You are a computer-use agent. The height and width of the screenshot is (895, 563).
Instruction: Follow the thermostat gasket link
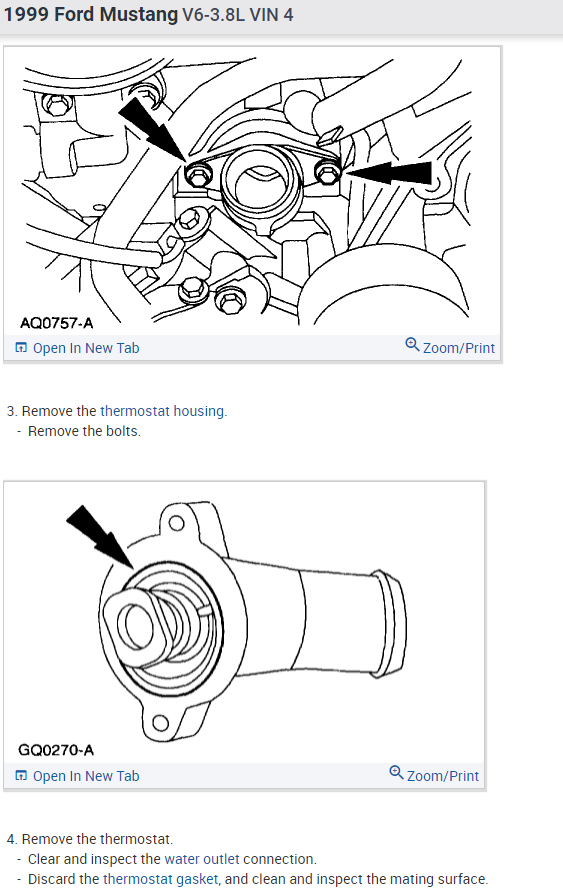click(160, 879)
